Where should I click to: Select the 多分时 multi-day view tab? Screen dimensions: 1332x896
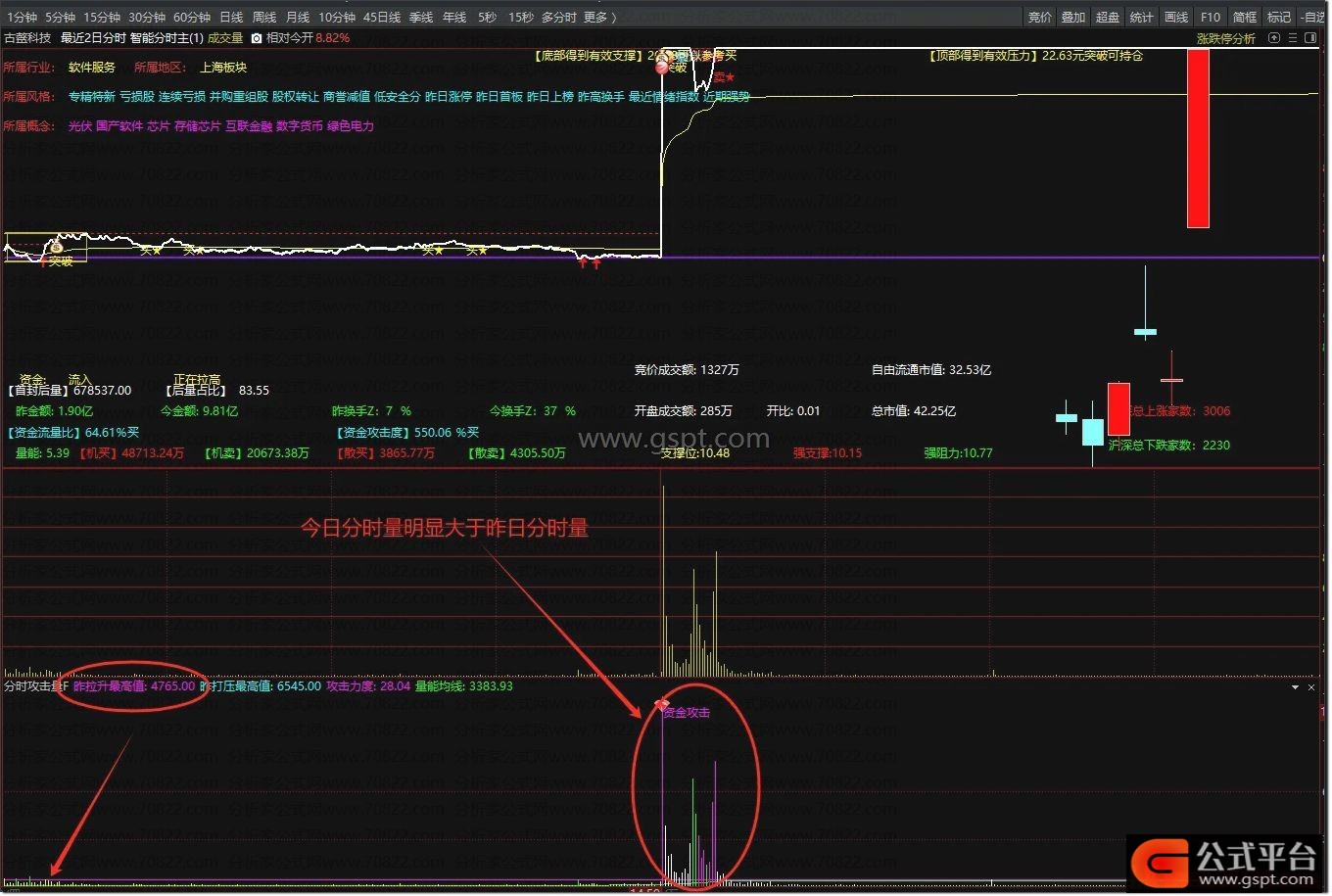[x=559, y=18]
